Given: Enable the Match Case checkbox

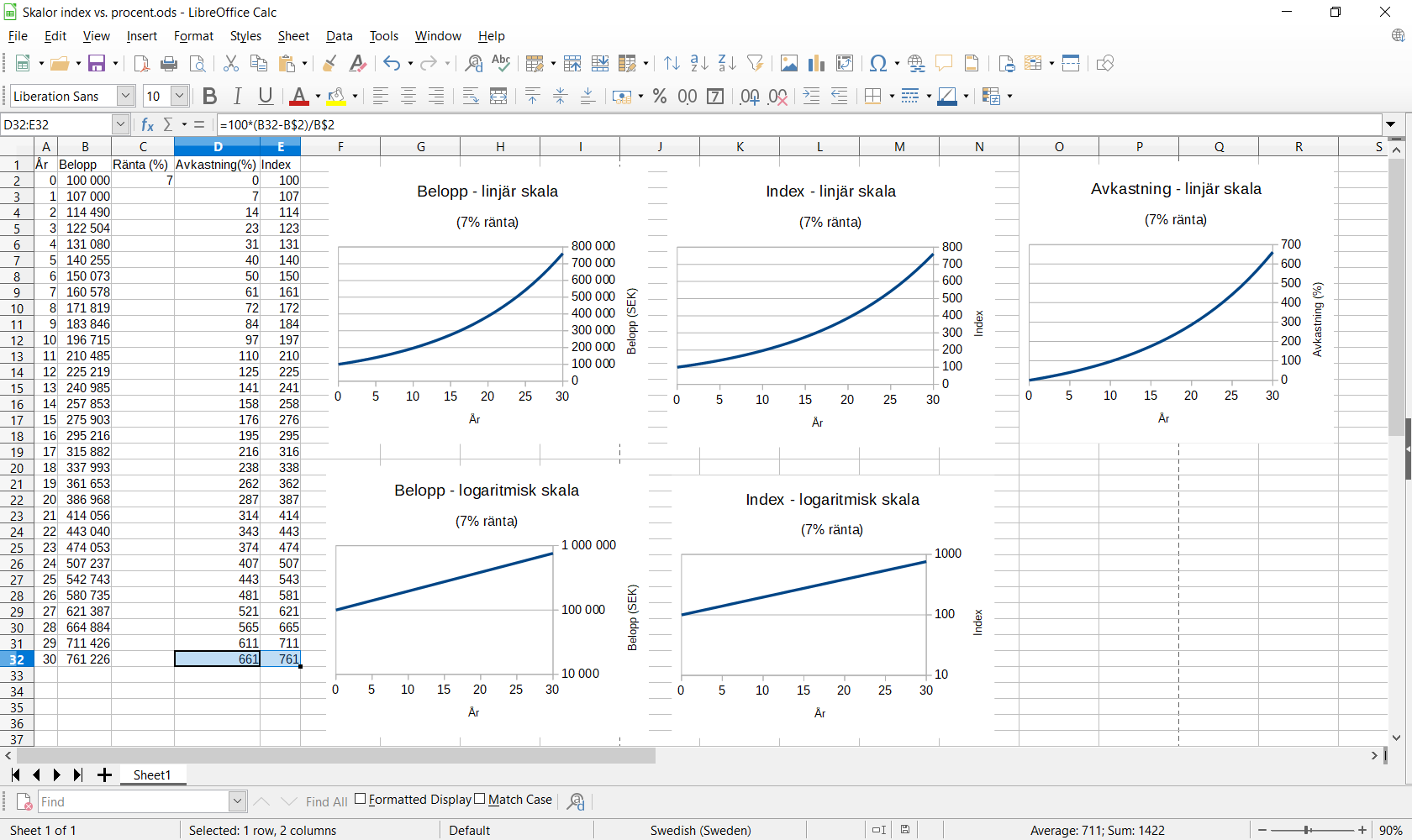Looking at the screenshot, I should point(480,799).
